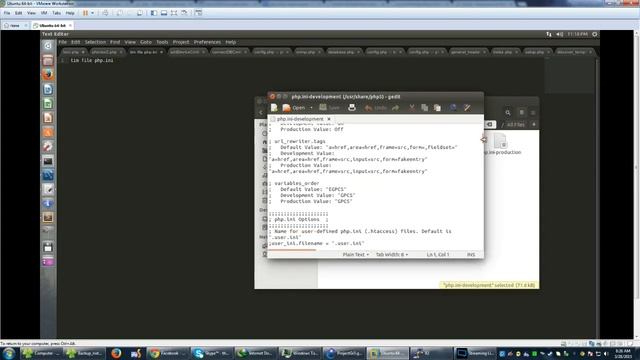Open the Files icon in Ubuntu launcher
The image size is (640, 360).
(x=48, y=60)
